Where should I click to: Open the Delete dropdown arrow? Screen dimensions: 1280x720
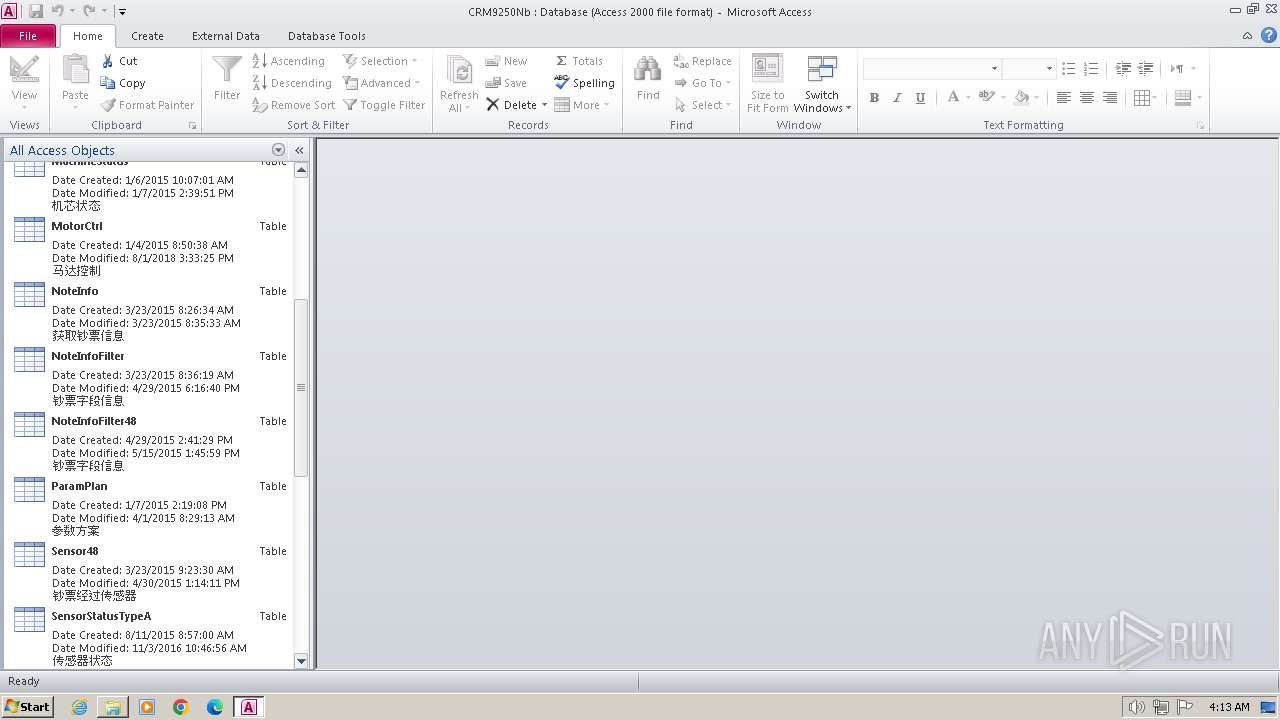544,105
